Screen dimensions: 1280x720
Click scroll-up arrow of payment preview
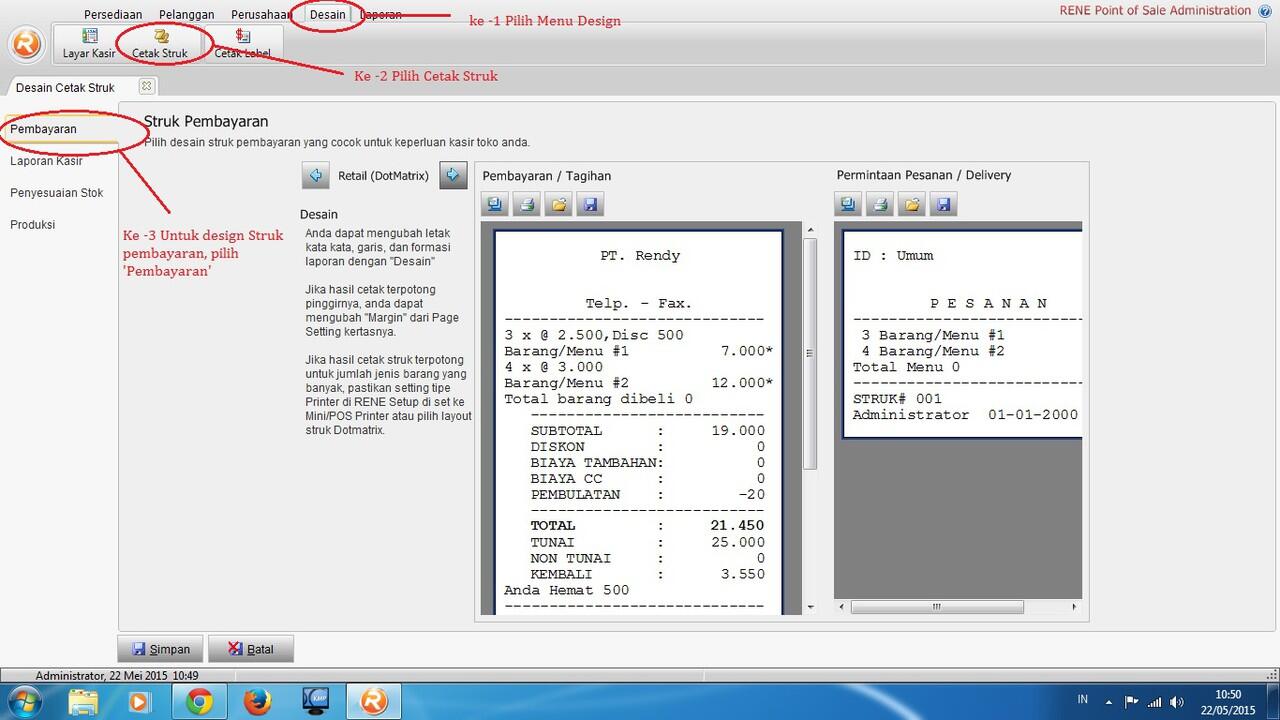(811, 230)
